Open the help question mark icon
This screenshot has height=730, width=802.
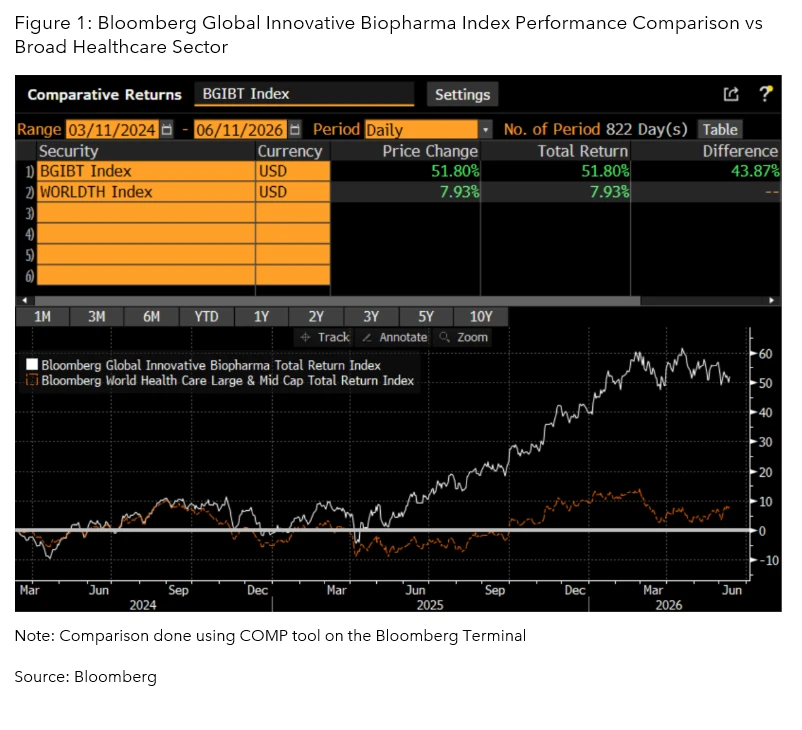pyautogui.click(x=766, y=94)
